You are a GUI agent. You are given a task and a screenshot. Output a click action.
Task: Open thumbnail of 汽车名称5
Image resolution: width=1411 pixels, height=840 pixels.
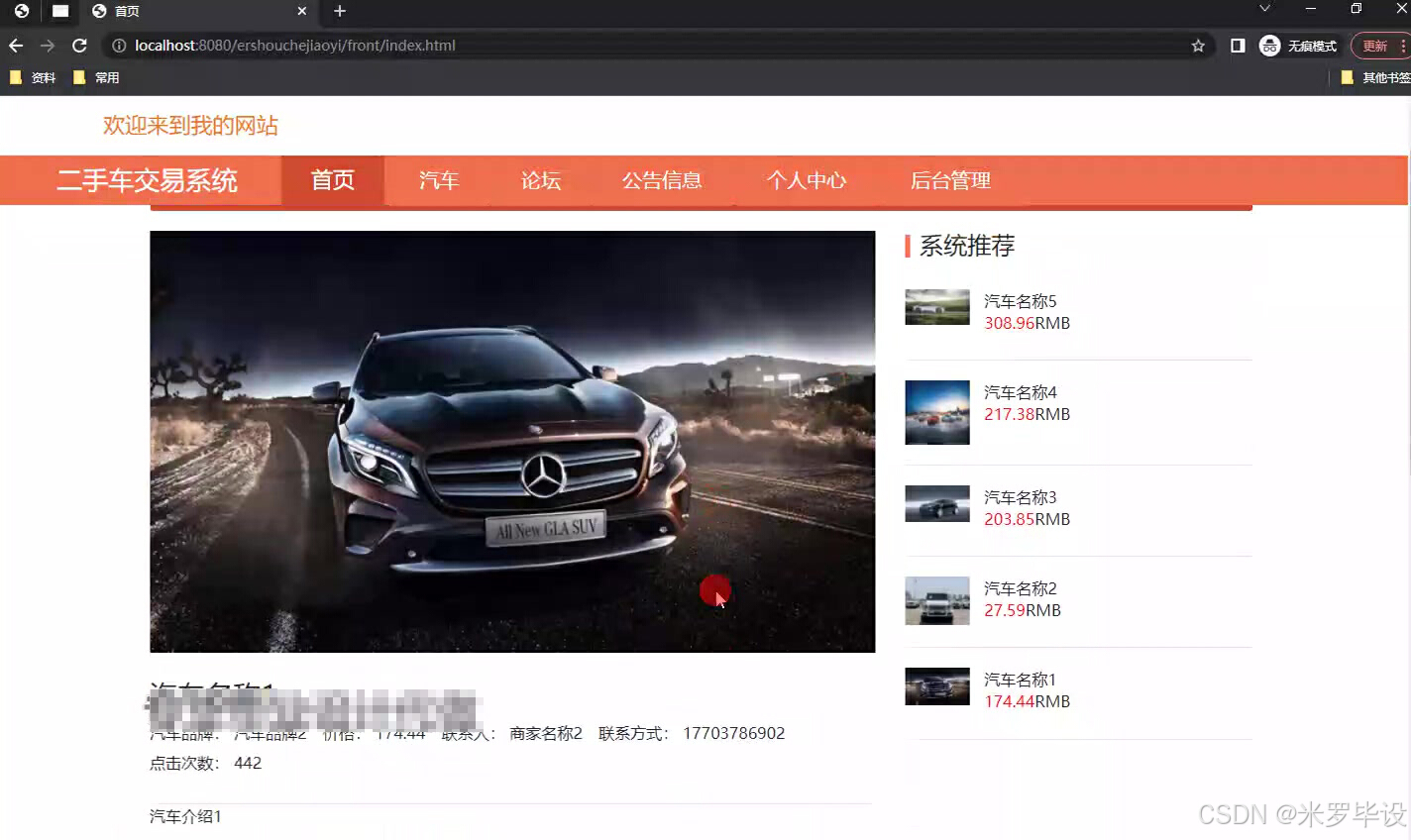point(937,307)
